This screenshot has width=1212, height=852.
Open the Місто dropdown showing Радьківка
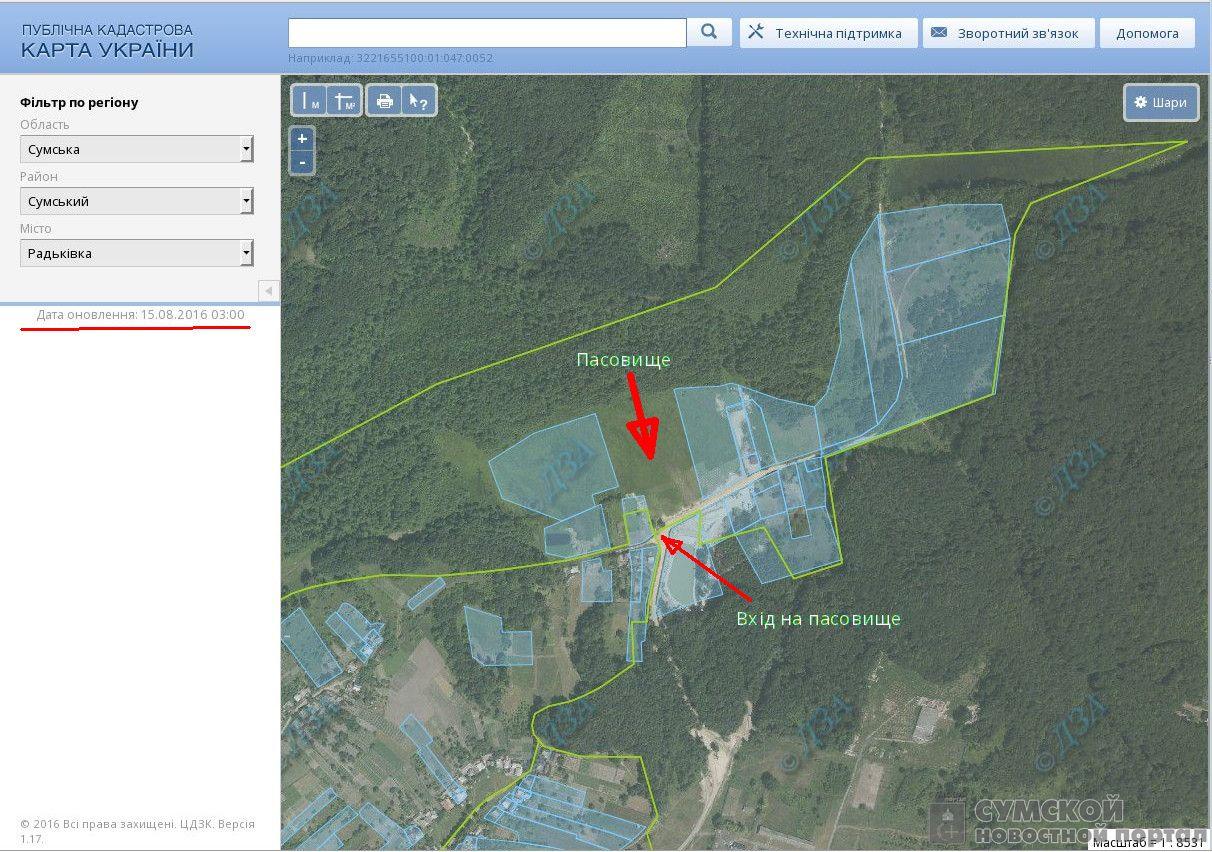tap(137, 253)
